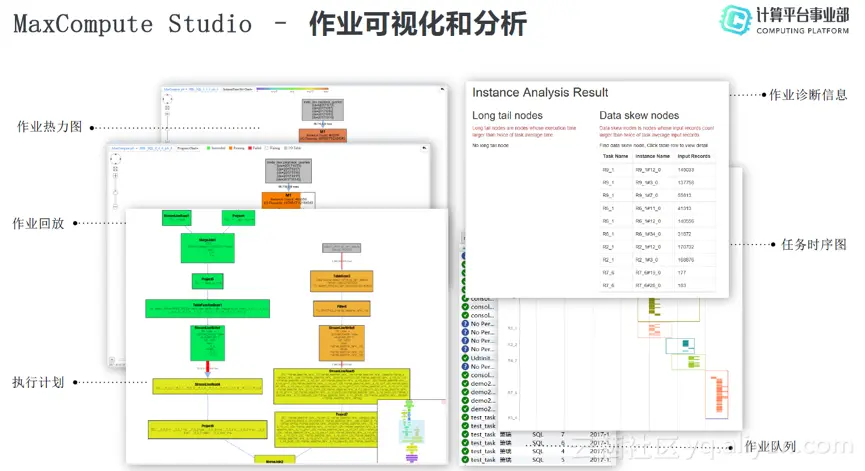Select the row with instance R9_1#12_0
The image size is (865, 471).
[657, 170]
